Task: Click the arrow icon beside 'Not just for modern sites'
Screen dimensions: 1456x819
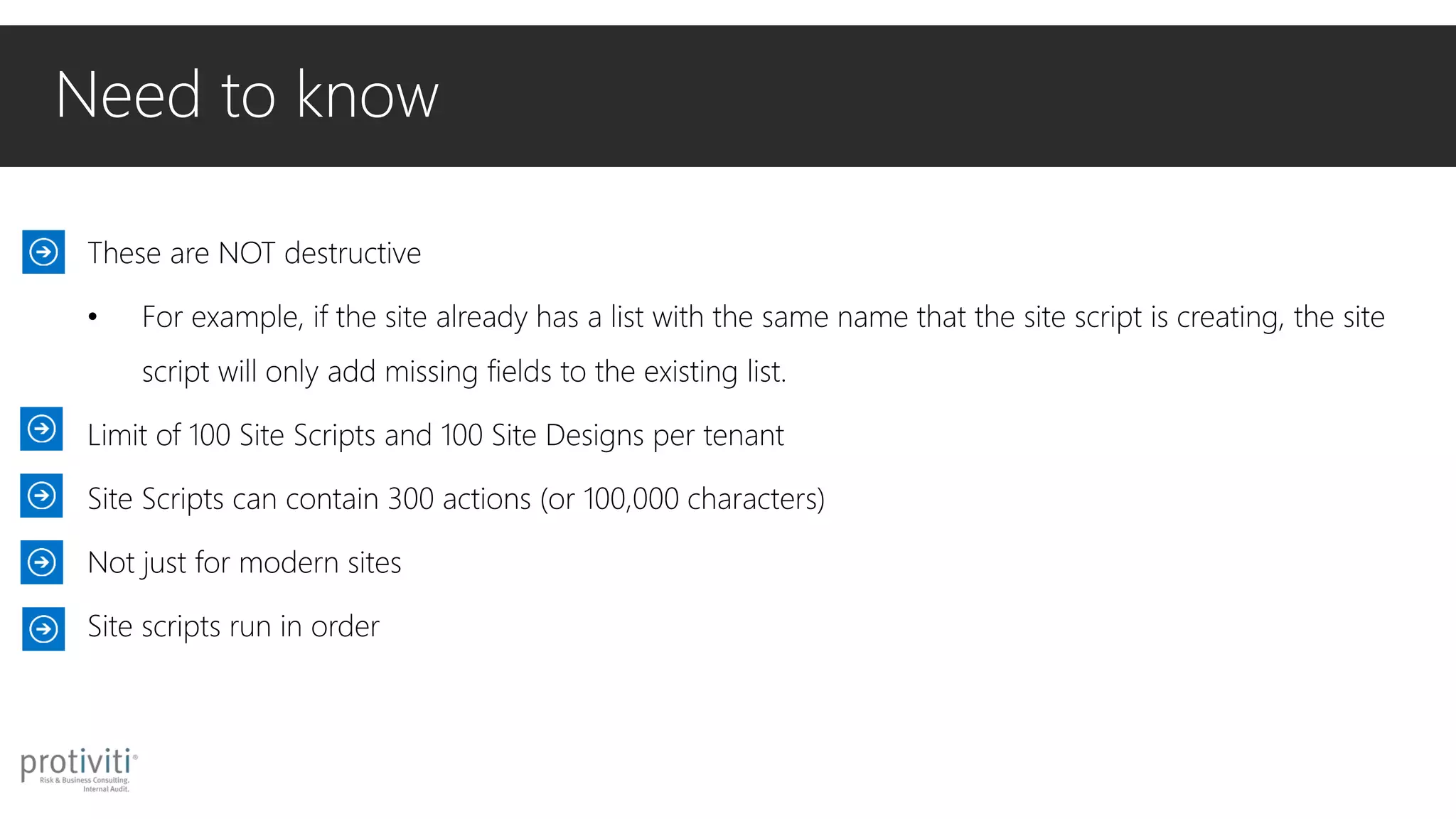Action: 41,562
